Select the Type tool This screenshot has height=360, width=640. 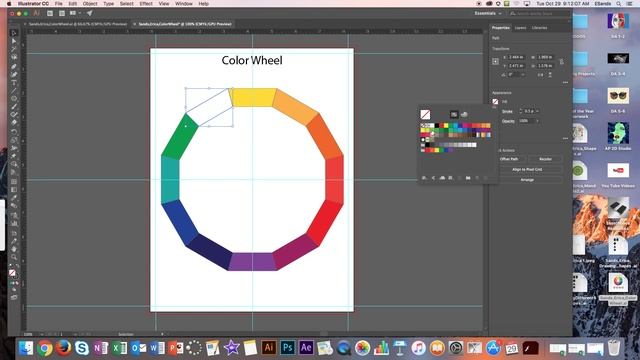pos(14,82)
